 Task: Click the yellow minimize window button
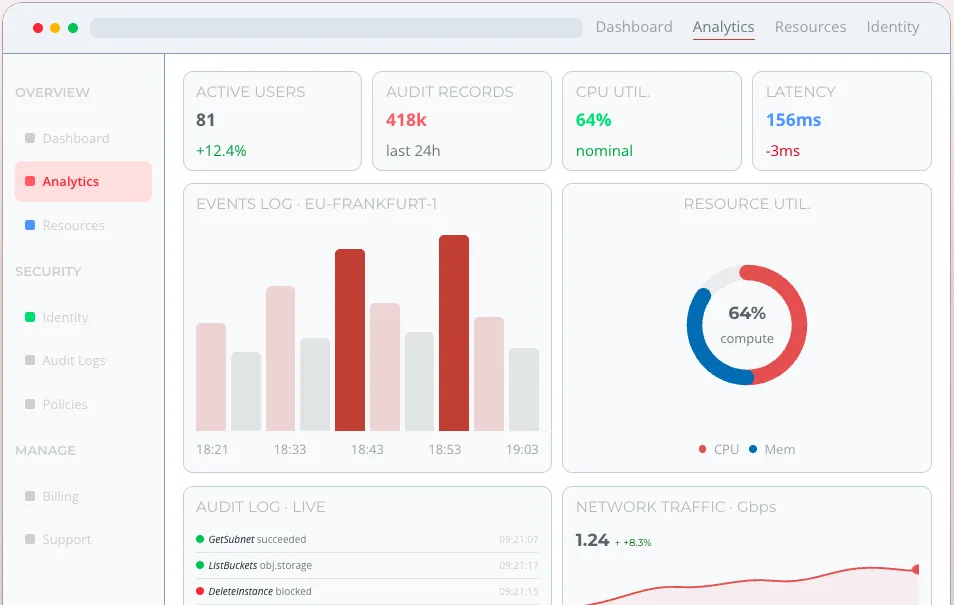tap(55, 28)
